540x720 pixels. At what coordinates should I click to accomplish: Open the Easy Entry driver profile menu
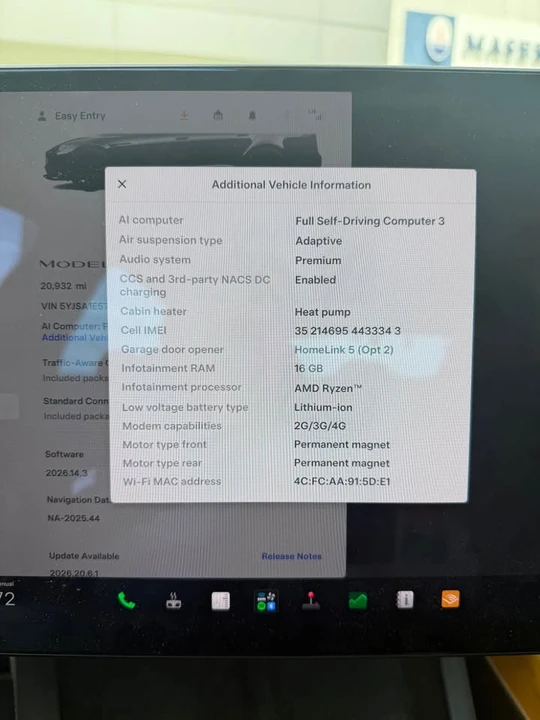coord(72,116)
